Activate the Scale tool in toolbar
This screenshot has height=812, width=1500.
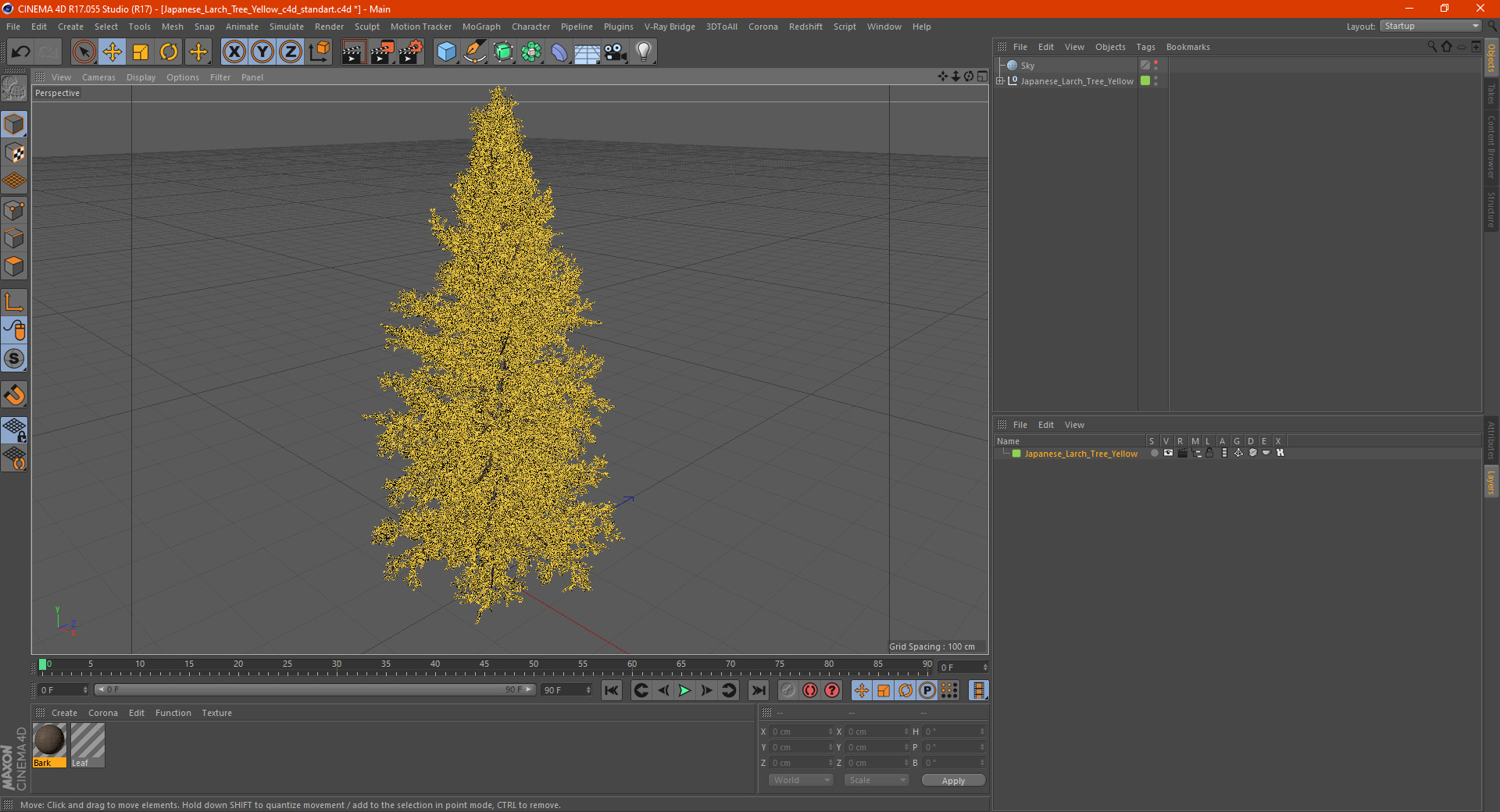[141, 52]
